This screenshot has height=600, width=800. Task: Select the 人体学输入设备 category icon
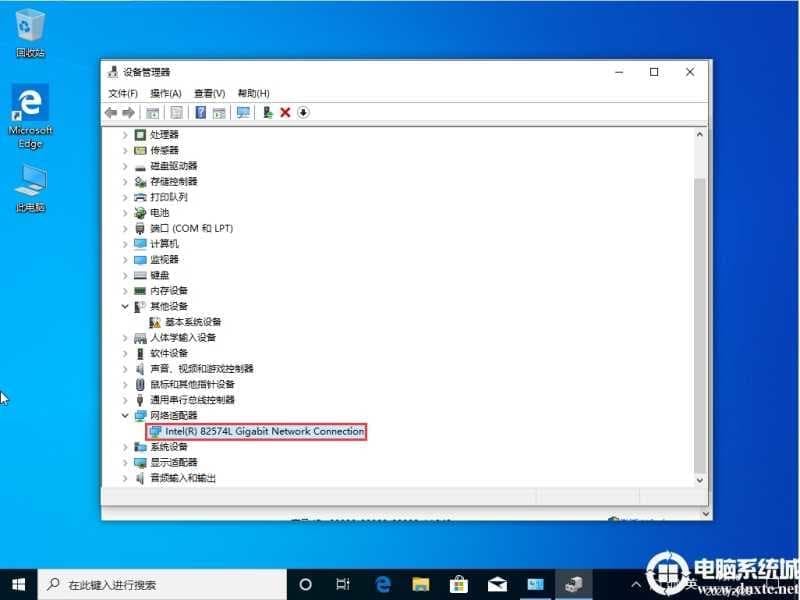coord(140,338)
